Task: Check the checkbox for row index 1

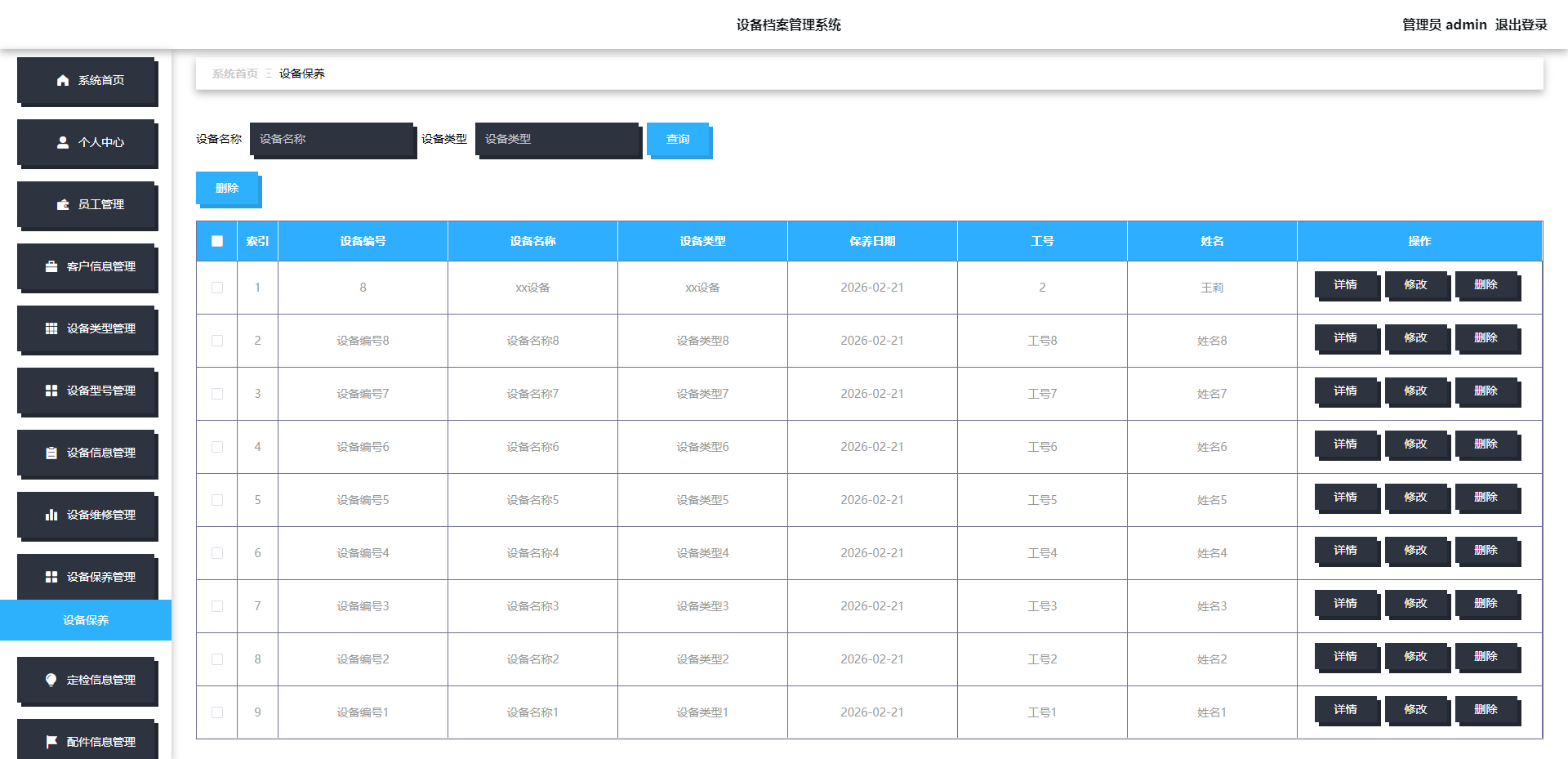Action: click(217, 288)
